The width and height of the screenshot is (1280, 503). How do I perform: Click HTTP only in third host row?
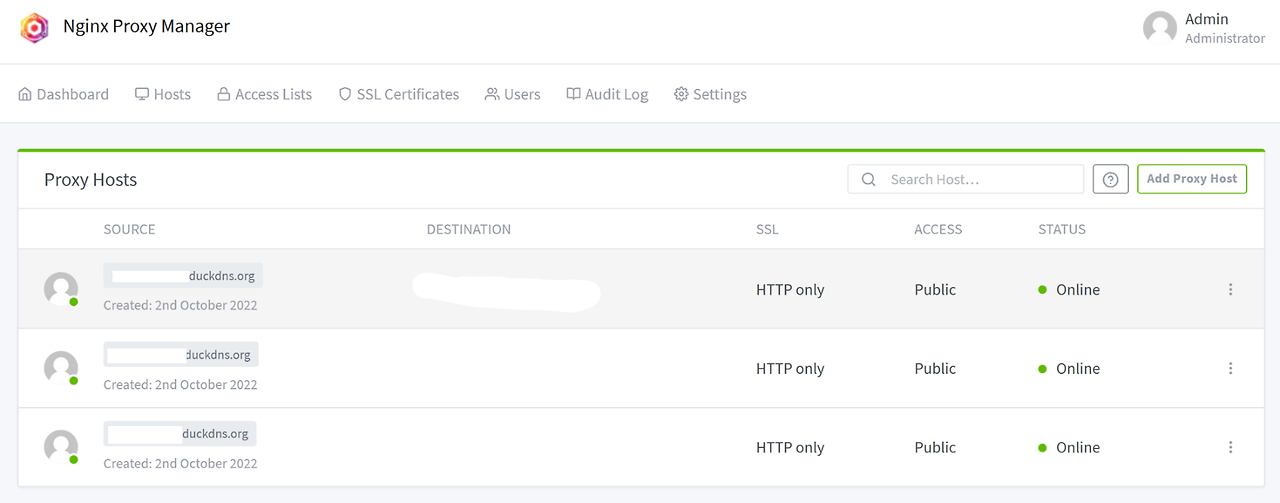790,447
